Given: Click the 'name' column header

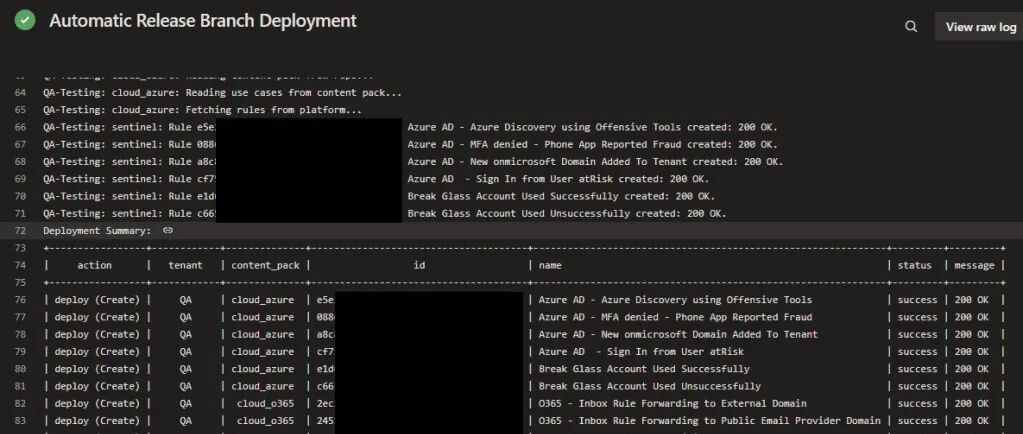Looking at the screenshot, I should (x=550, y=265).
